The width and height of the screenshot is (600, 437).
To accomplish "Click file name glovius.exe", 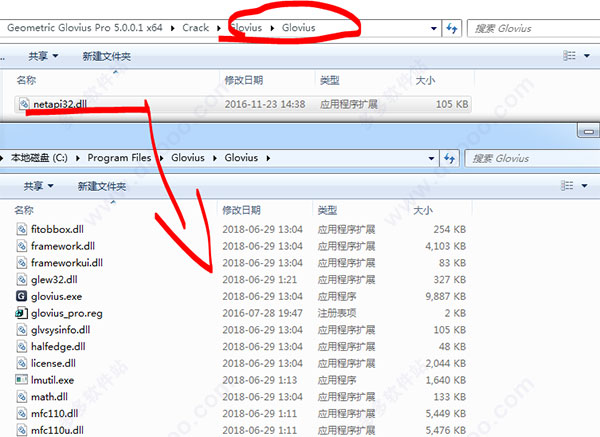I will [57, 296].
